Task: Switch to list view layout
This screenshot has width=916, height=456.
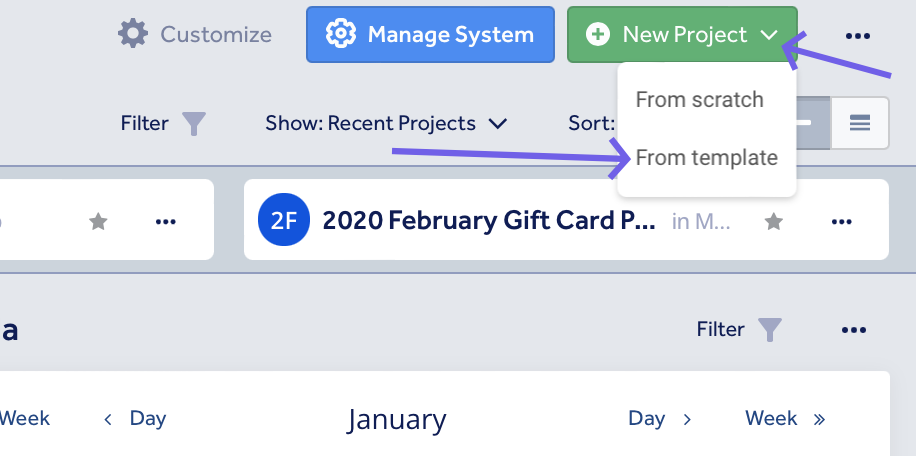Action: pos(860,123)
